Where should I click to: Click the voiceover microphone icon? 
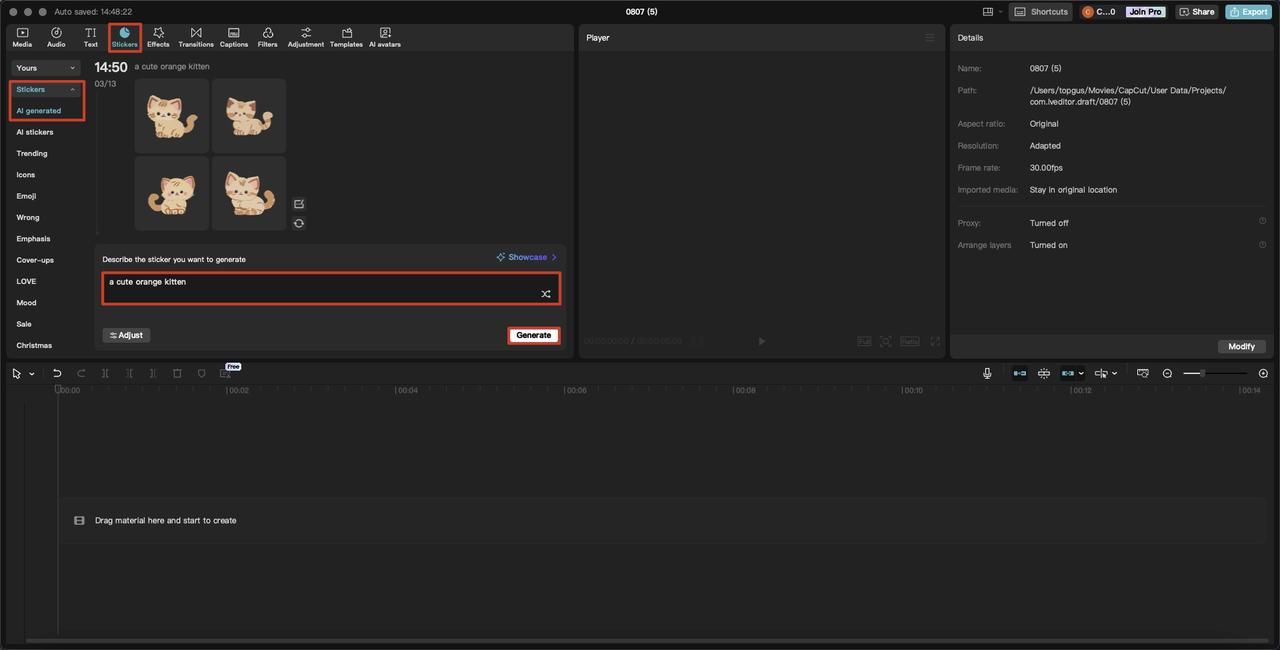click(x=987, y=373)
